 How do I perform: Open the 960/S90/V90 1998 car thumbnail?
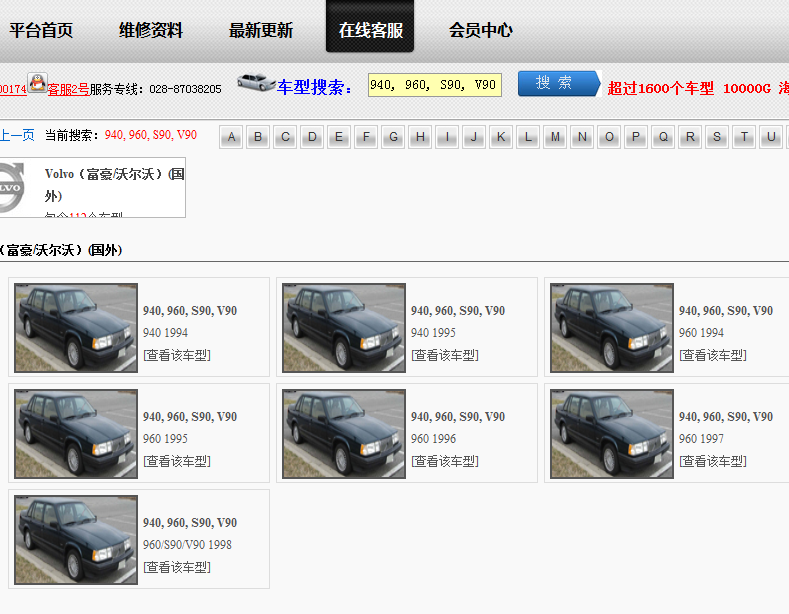76,540
